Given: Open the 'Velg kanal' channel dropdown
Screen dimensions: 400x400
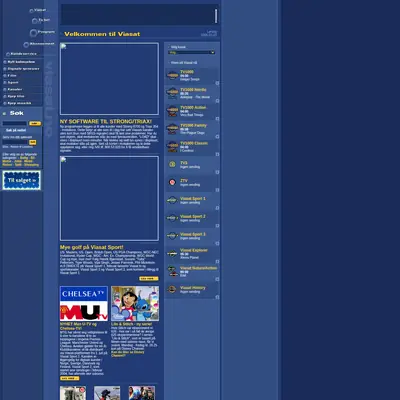Looking at the screenshot, I should [192, 52].
